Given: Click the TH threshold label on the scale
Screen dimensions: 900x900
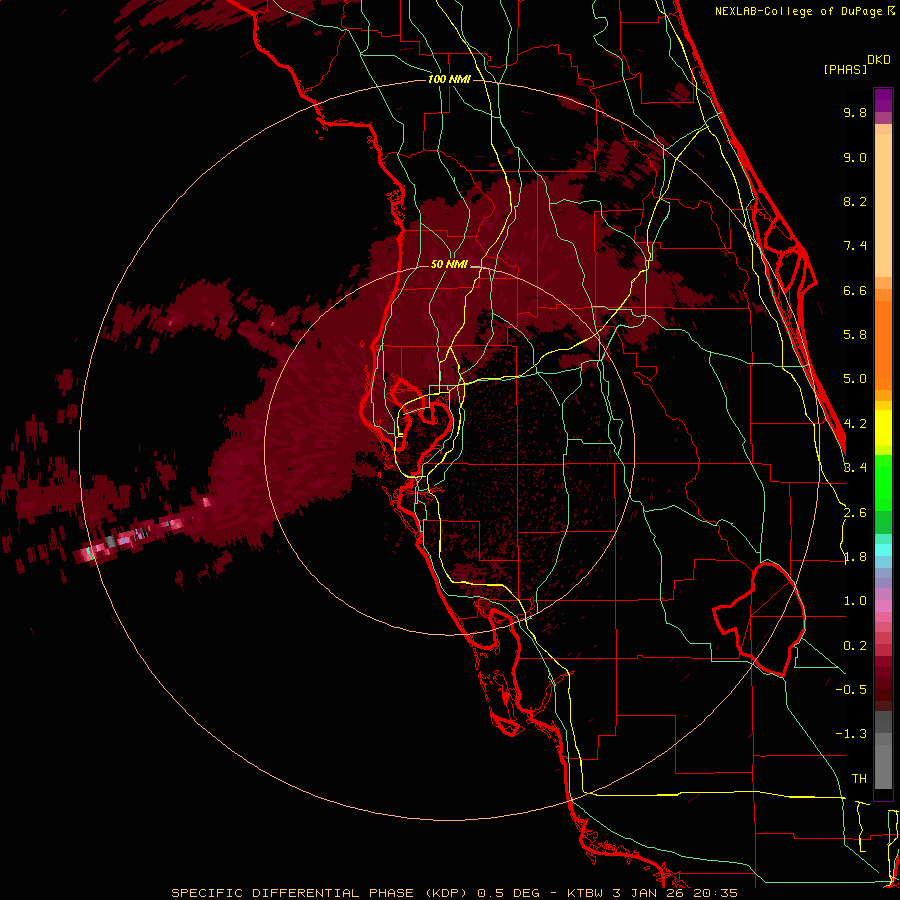Looking at the screenshot, I should pos(859,779).
